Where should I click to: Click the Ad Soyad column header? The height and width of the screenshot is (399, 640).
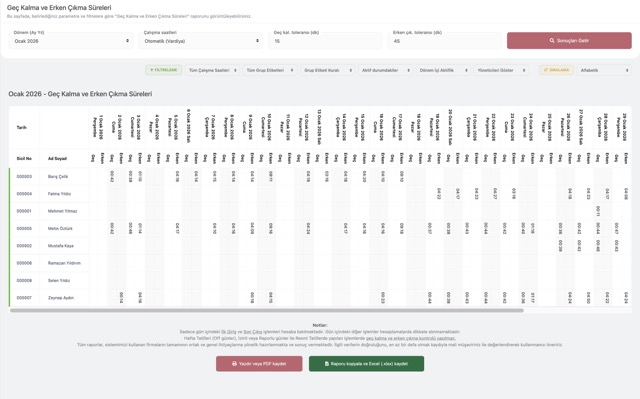coord(57,158)
